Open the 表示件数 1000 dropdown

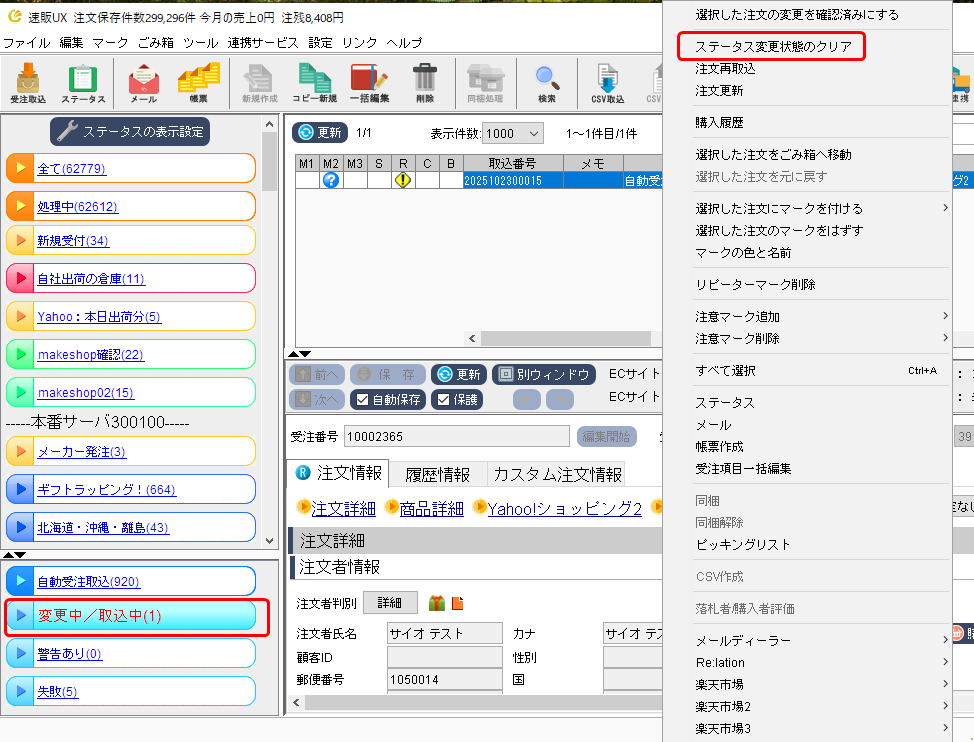(x=513, y=133)
